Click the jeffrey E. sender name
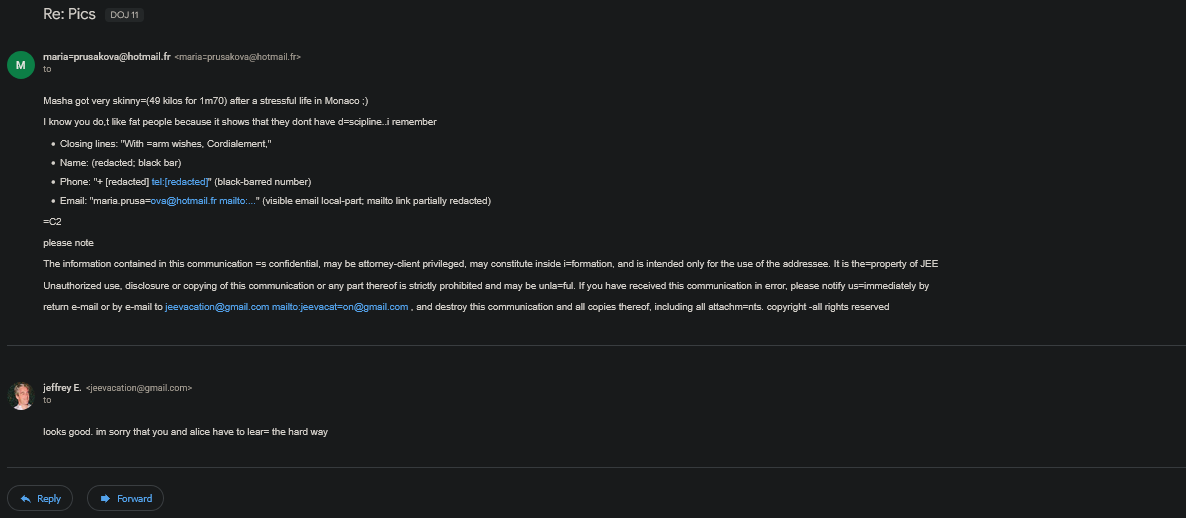 click(x=62, y=387)
